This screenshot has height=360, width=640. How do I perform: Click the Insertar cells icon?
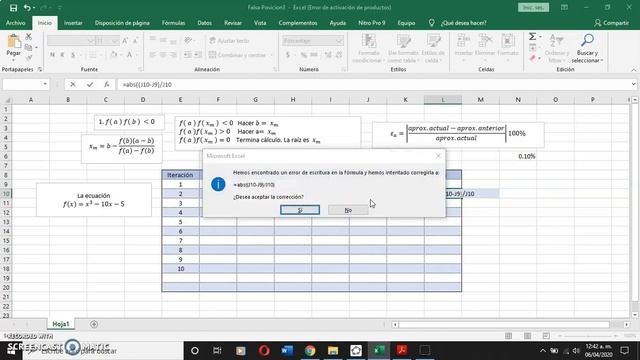coord(463,41)
